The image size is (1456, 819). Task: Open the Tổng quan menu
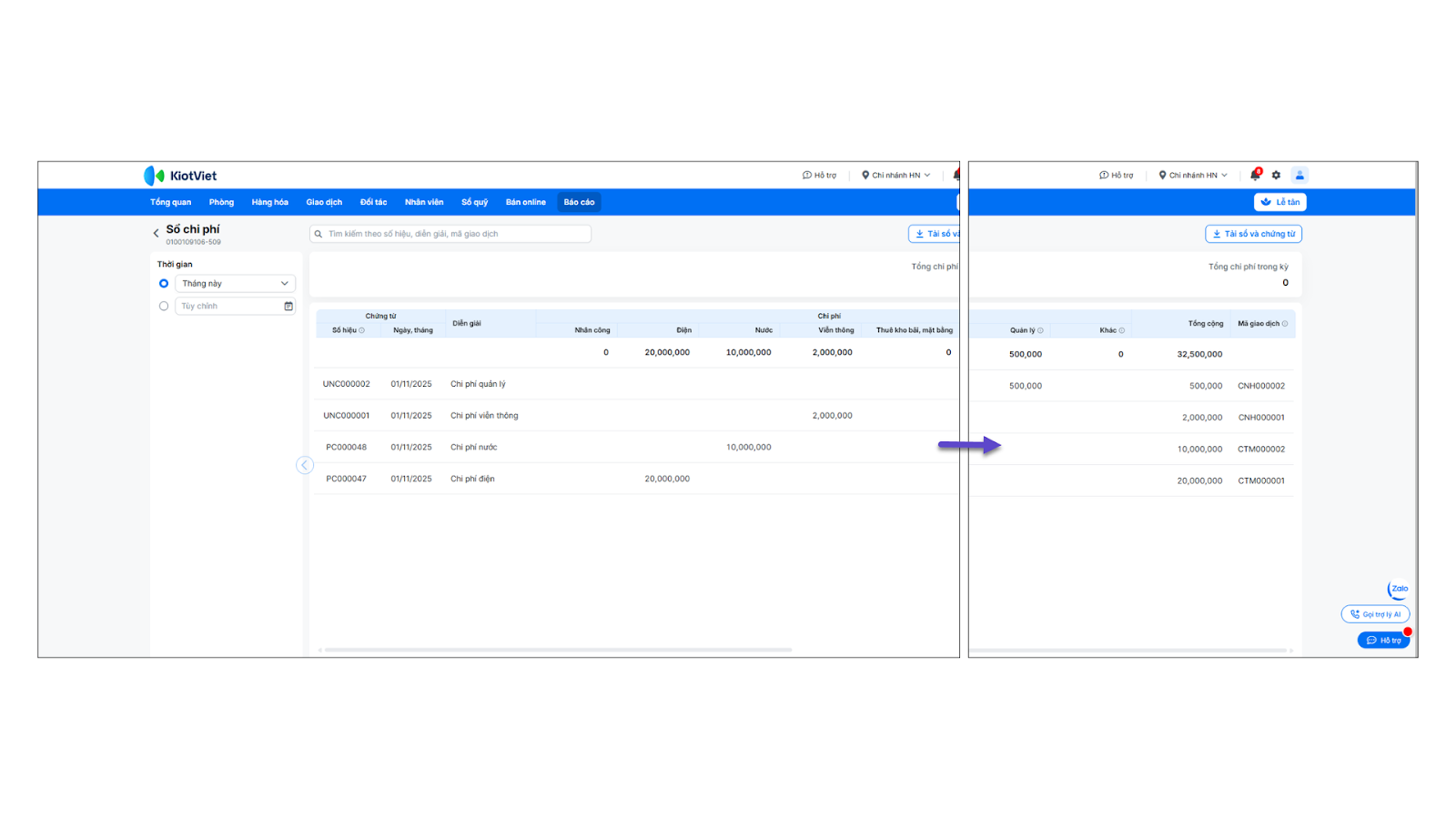coord(171,202)
